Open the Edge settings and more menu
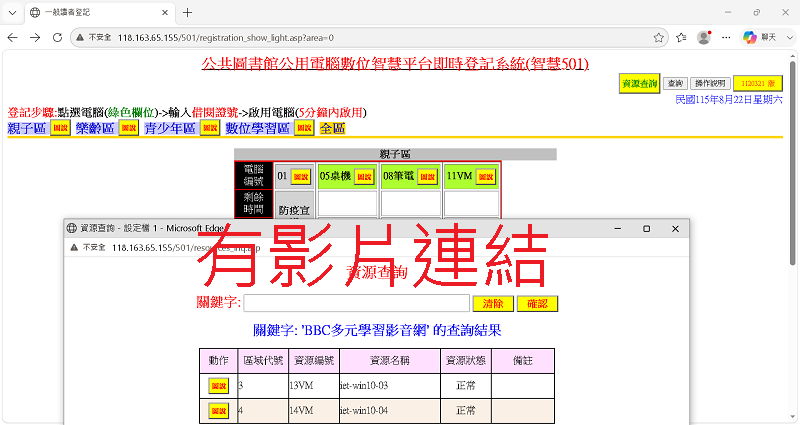This screenshot has height=425, width=800. point(726,38)
